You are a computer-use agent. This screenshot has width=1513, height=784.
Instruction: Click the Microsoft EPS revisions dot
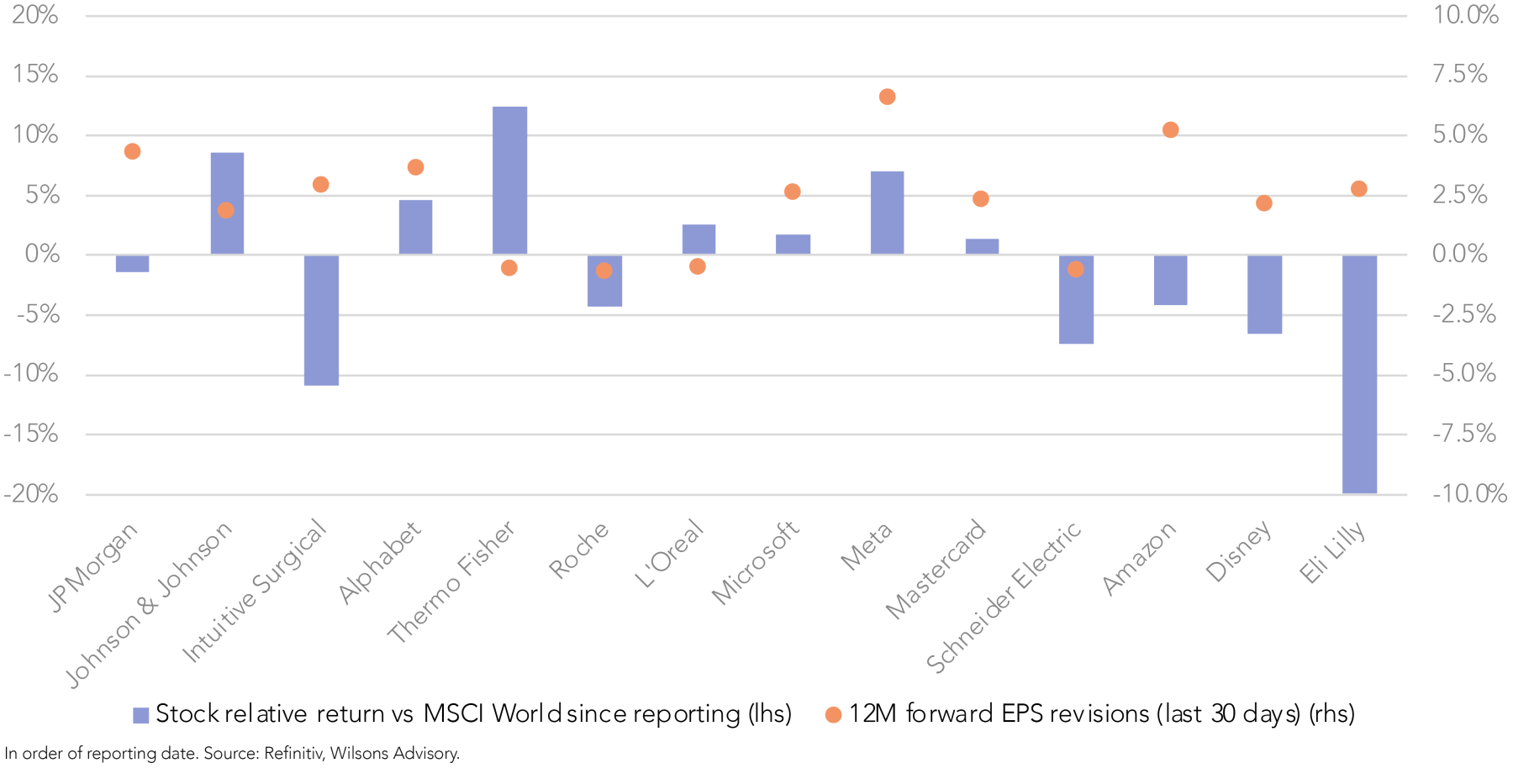click(x=792, y=192)
